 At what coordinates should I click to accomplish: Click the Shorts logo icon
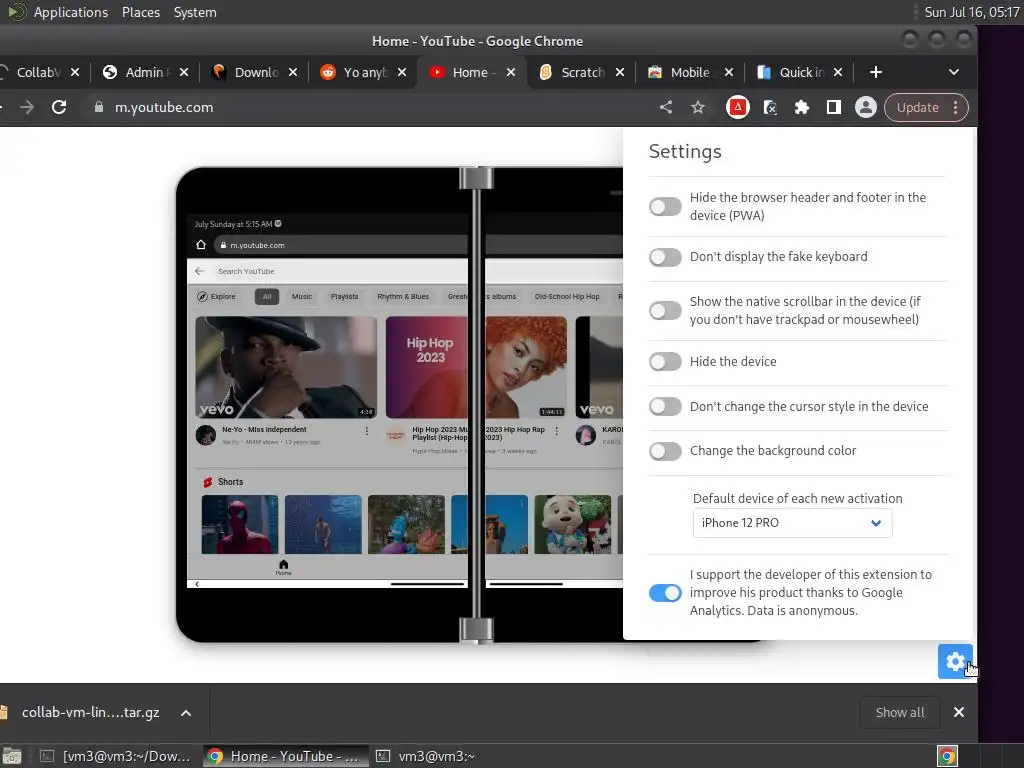click(x=208, y=482)
